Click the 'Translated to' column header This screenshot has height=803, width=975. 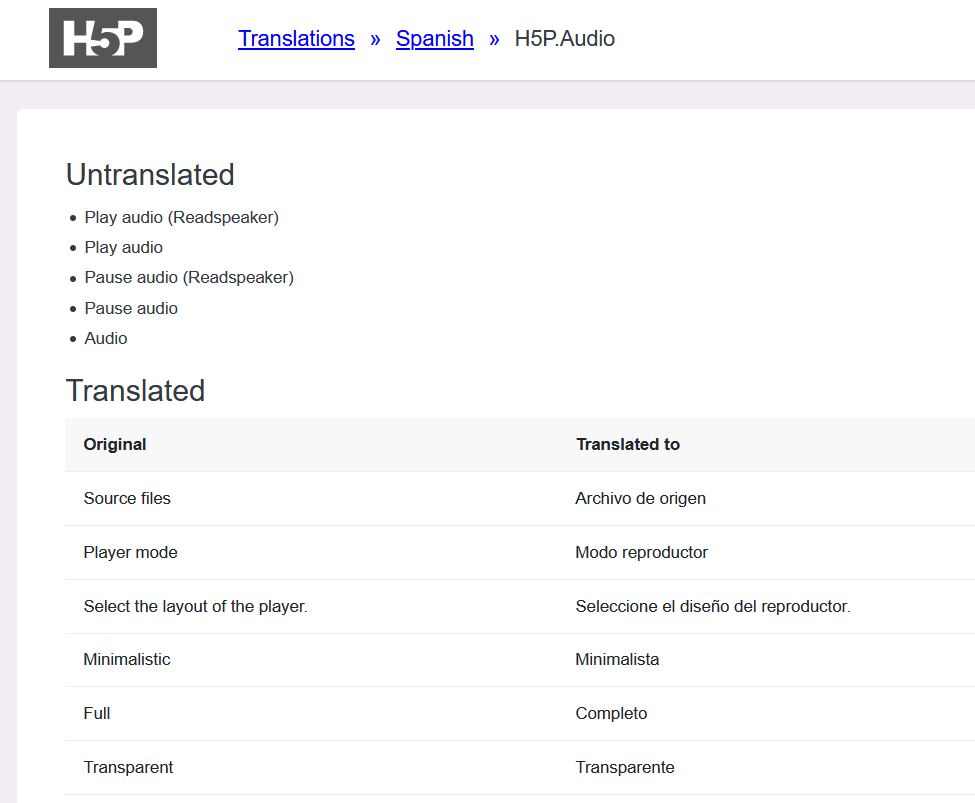click(628, 444)
